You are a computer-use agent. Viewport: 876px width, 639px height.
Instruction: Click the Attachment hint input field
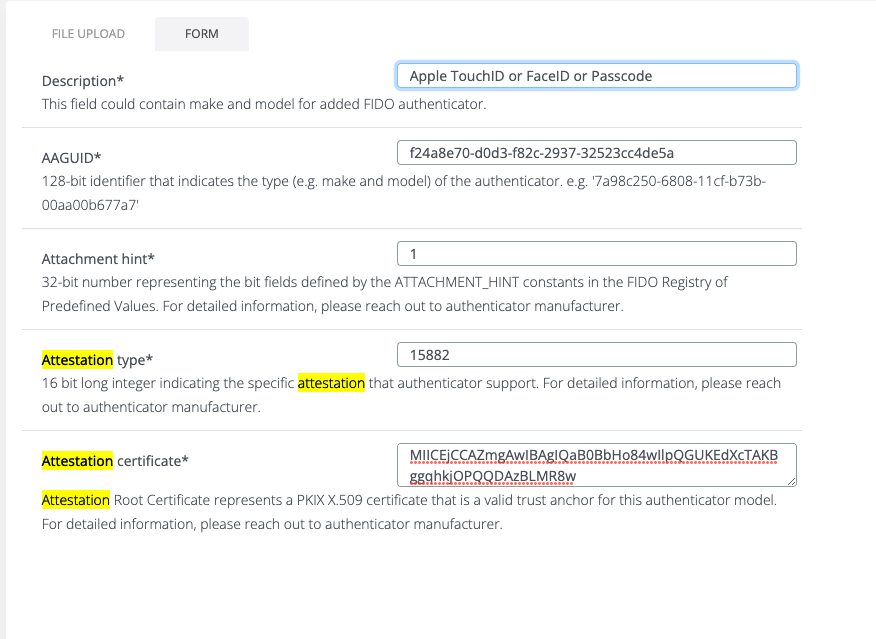click(596, 254)
